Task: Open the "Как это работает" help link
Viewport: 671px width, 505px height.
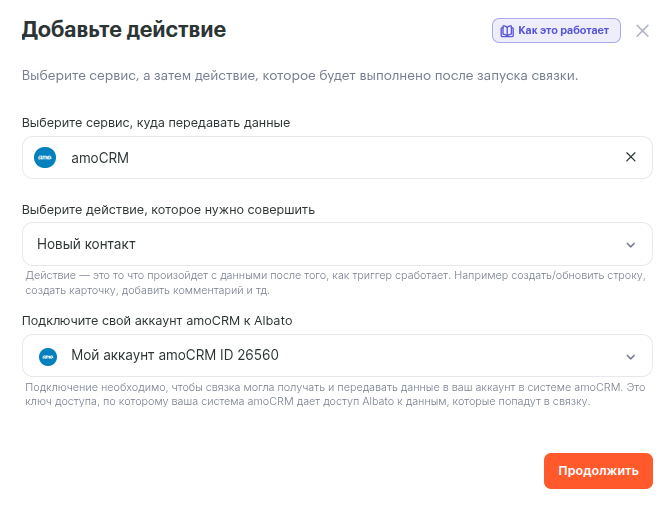Action: tap(562, 31)
